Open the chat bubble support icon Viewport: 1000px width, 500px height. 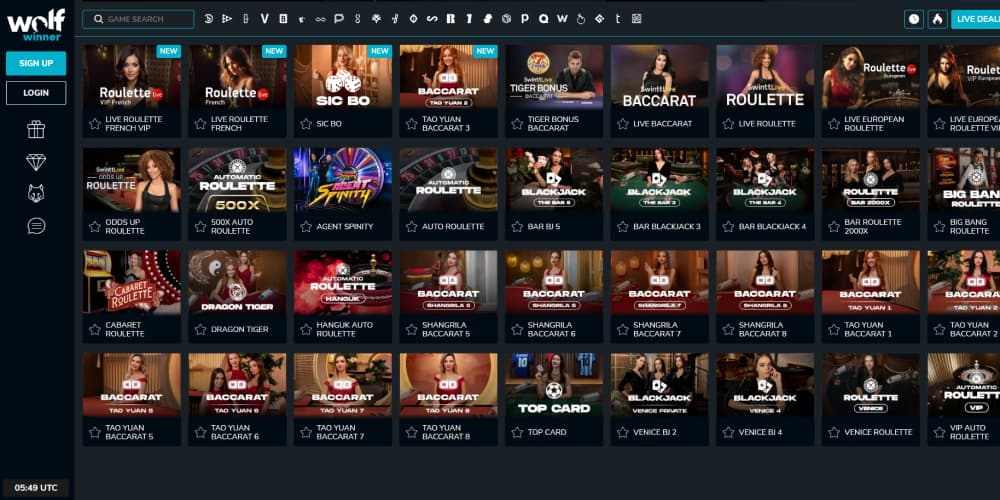click(x=36, y=226)
